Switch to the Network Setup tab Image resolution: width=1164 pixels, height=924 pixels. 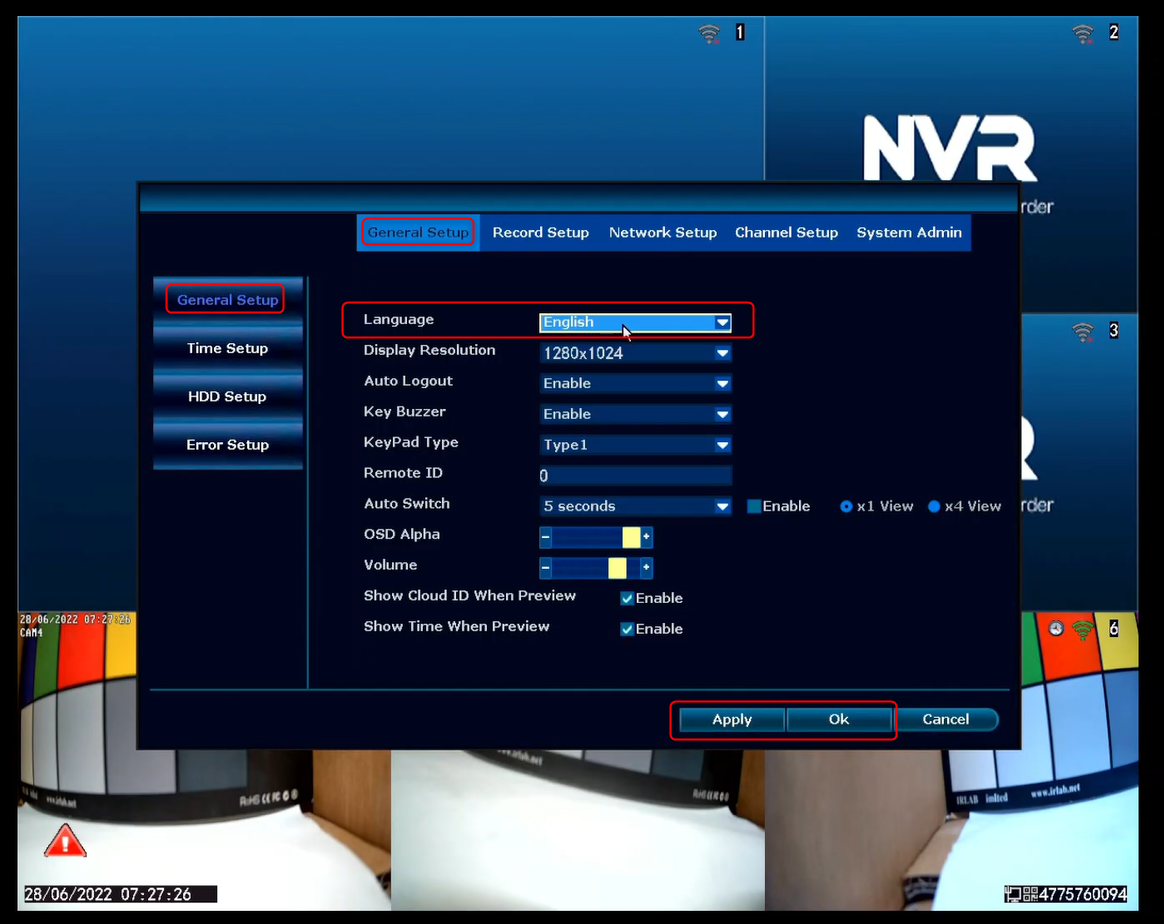[663, 232]
